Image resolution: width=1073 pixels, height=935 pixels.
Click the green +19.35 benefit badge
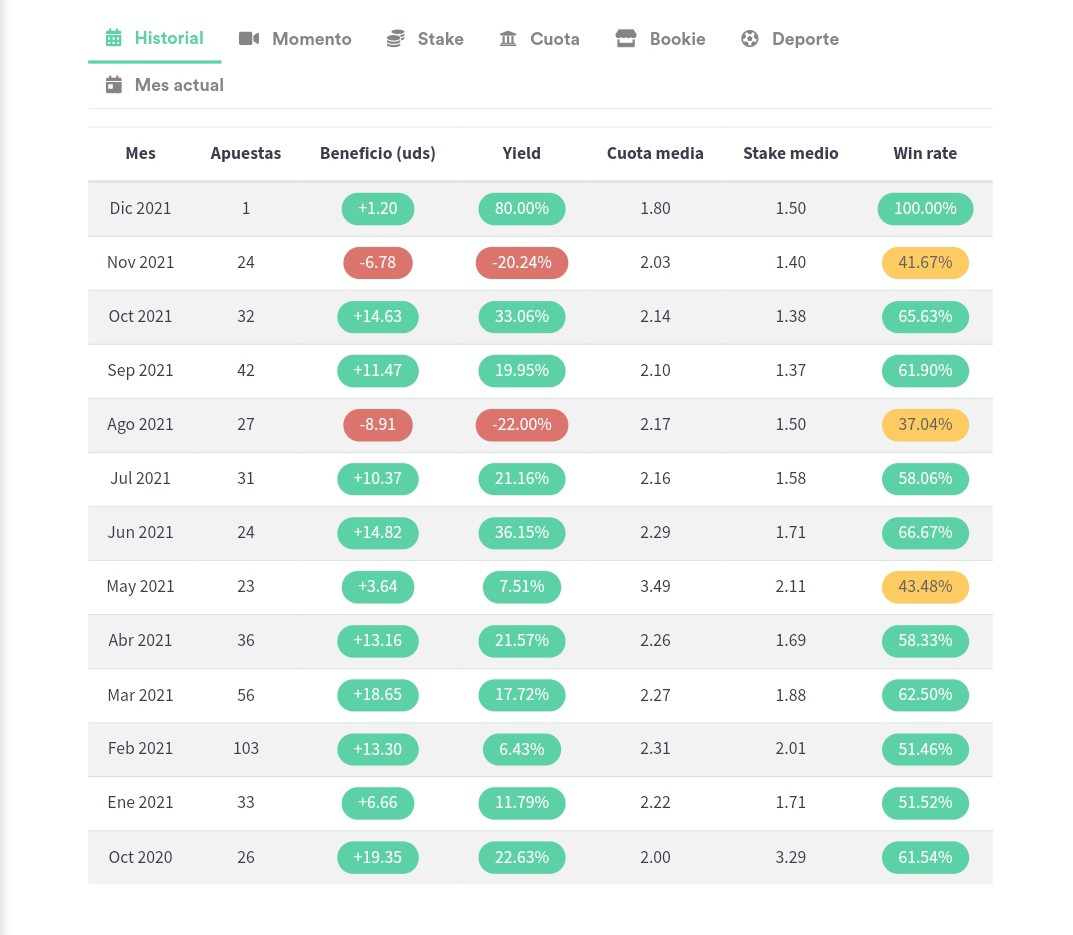point(378,858)
